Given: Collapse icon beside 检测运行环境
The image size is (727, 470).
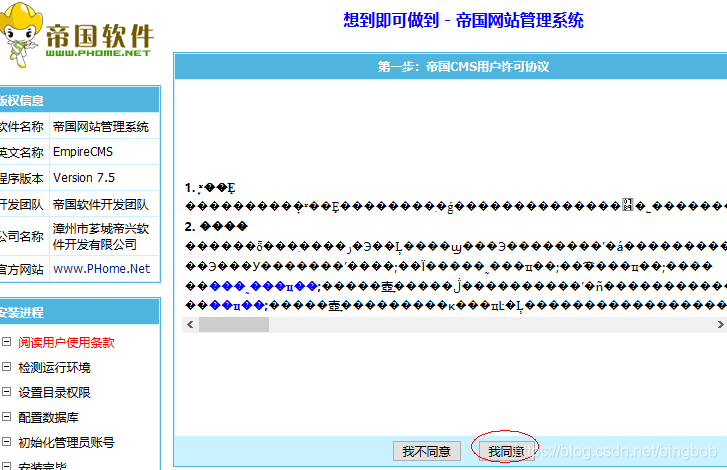Looking at the screenshot, I should click(6, 367).
